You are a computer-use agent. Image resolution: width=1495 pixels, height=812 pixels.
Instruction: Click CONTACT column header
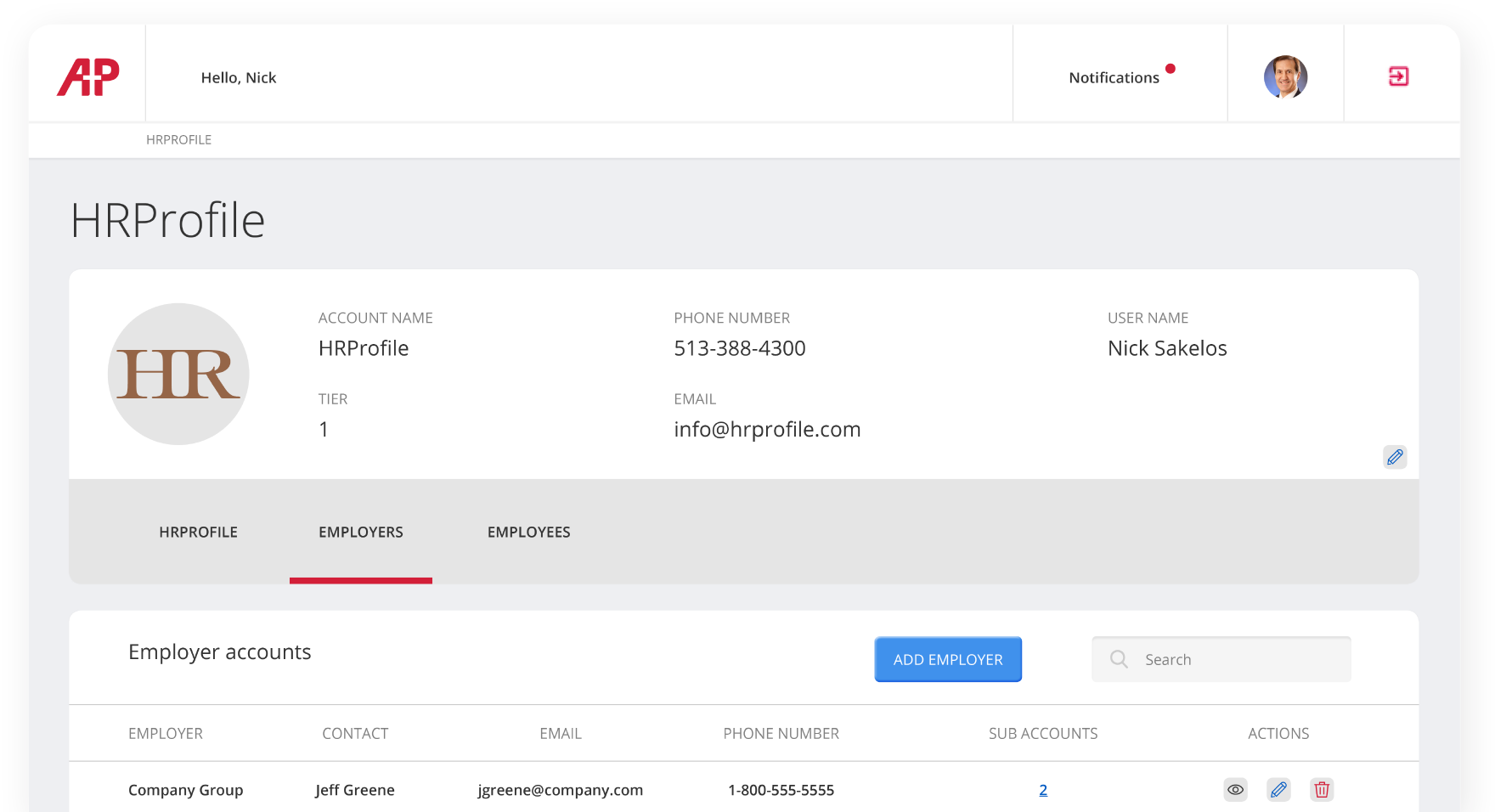pyautogui.click(x=355, y=733)
